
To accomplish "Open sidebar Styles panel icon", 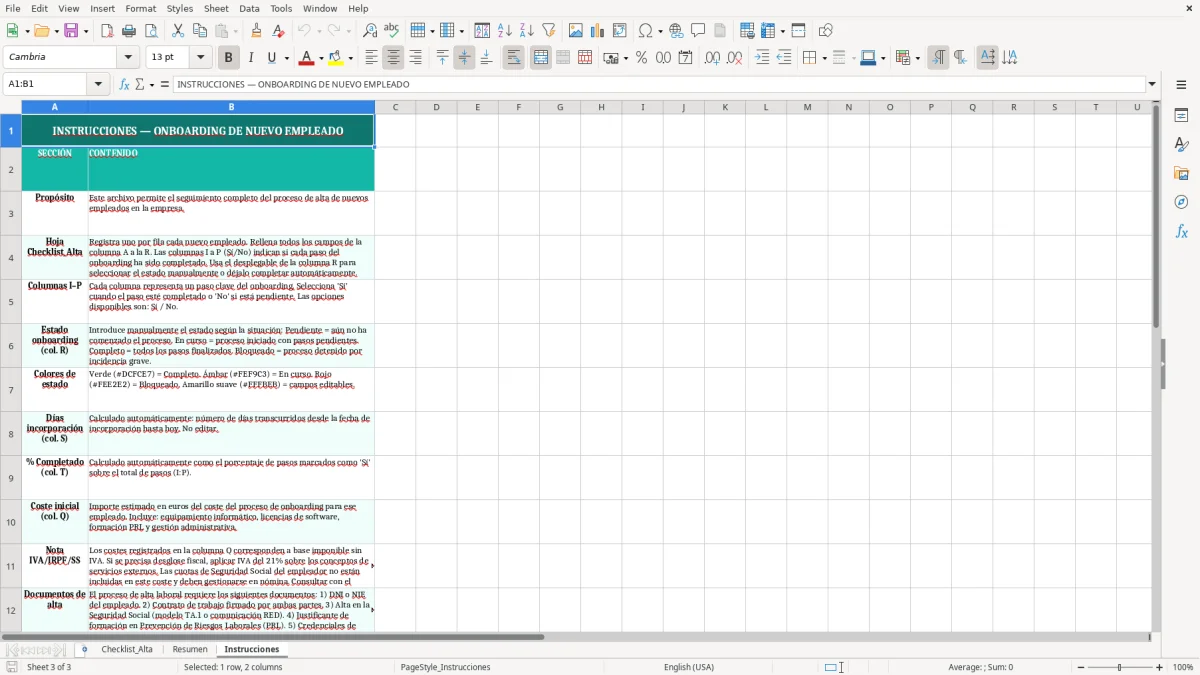I will click(x=1181, y=145).
